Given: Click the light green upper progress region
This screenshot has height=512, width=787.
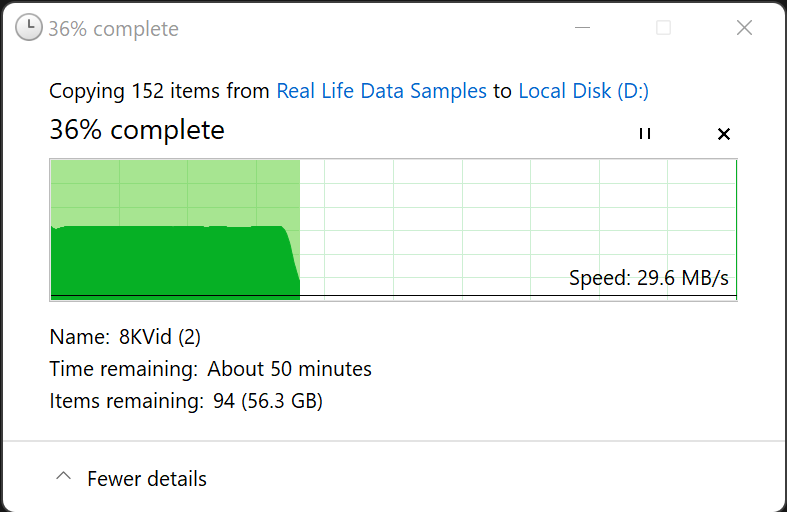Looking at the screenshot, I should pyautogui.click(x=175, y=192).
